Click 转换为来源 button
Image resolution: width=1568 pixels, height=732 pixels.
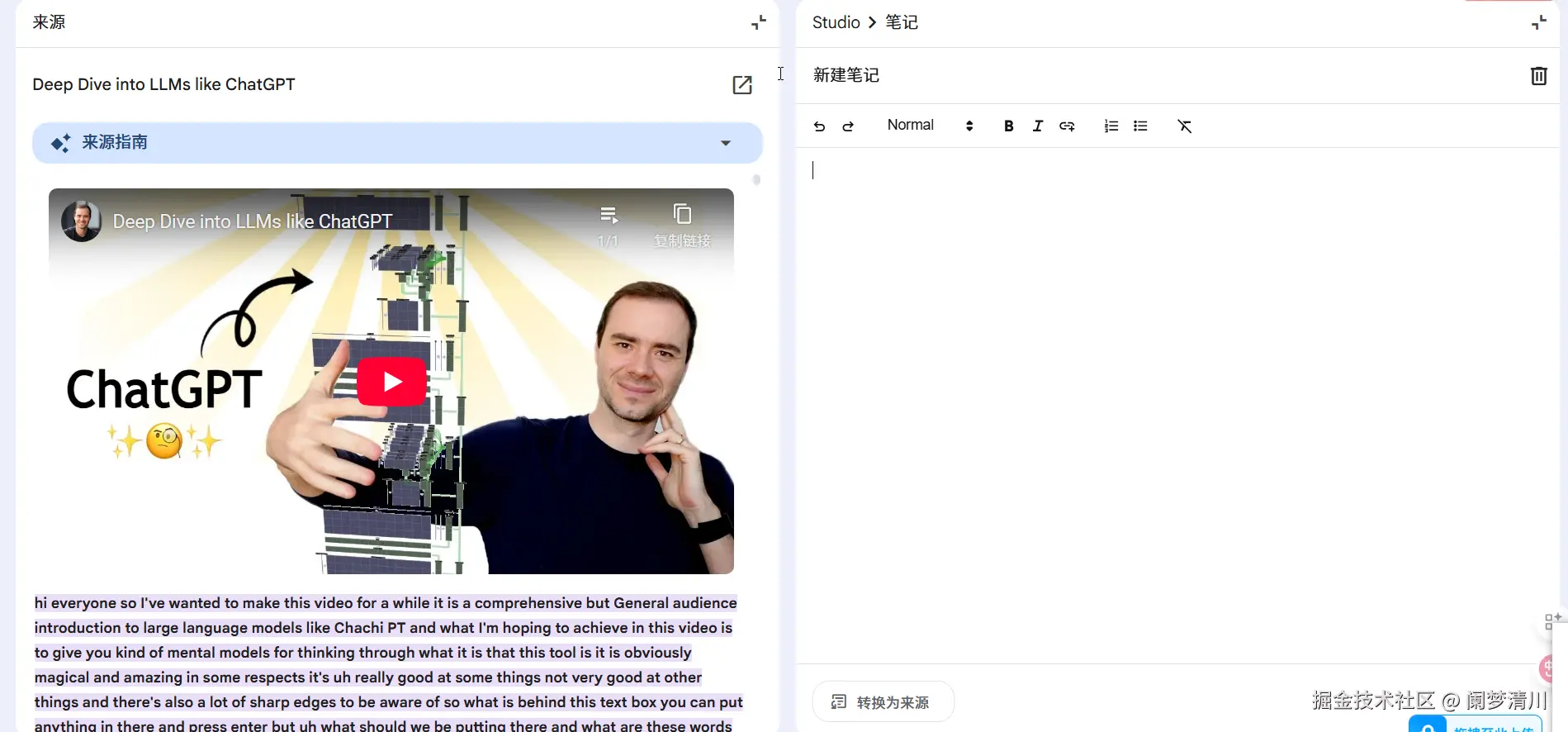click(x=883, y=702)
